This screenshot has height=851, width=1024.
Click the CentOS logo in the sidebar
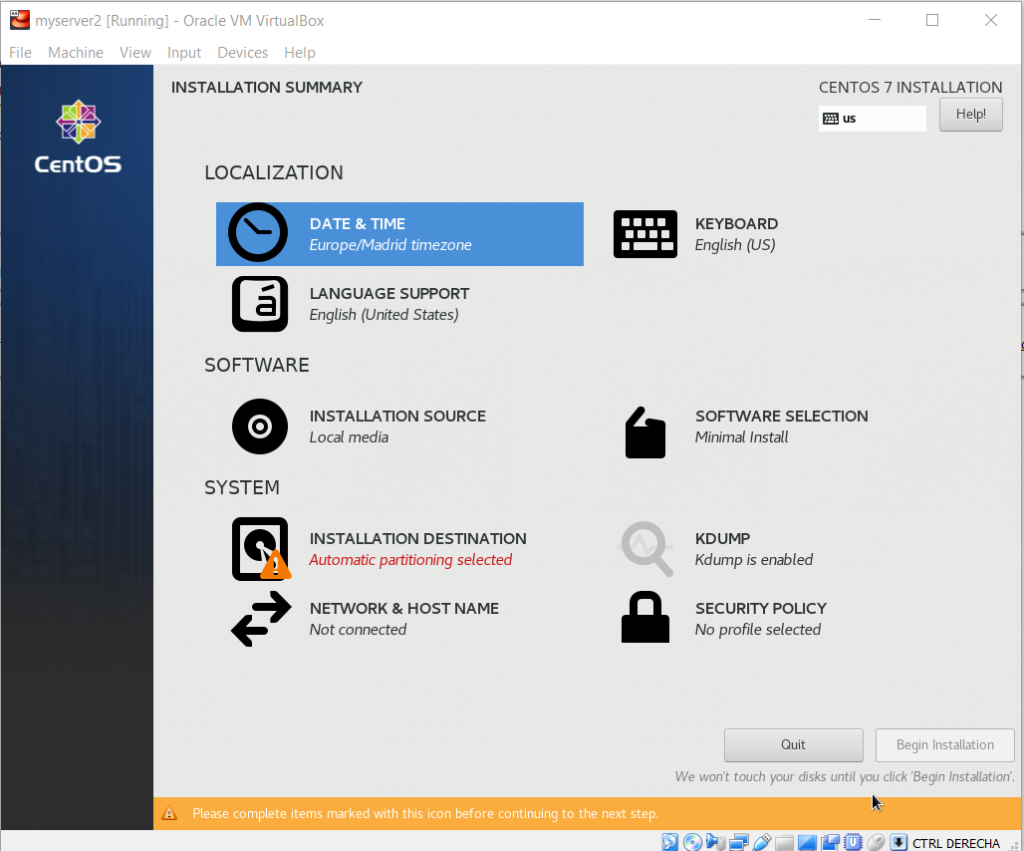[78, 136]
